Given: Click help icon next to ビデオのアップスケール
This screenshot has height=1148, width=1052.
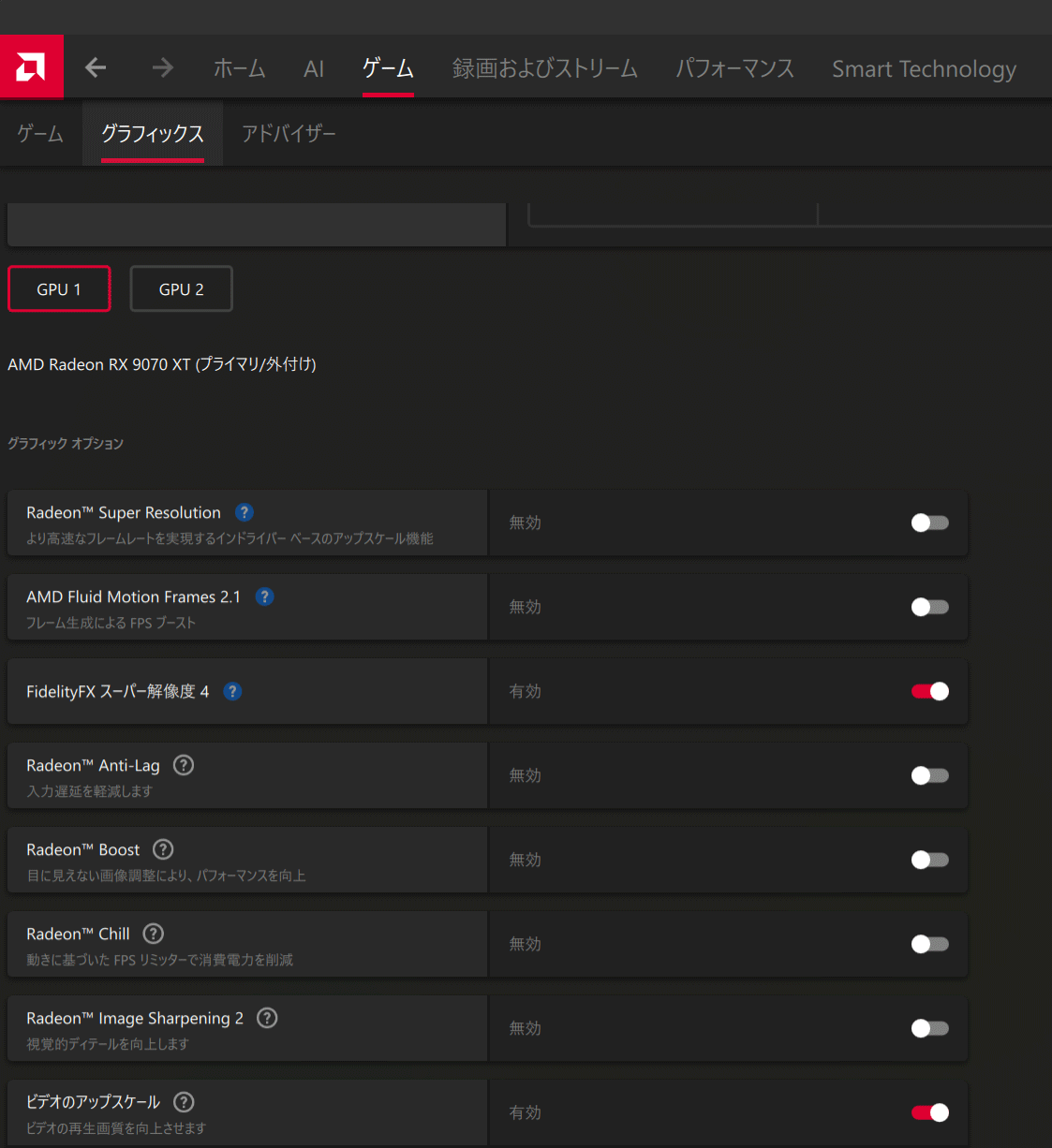Looking at the screenshot, I should coord(185,1102).
